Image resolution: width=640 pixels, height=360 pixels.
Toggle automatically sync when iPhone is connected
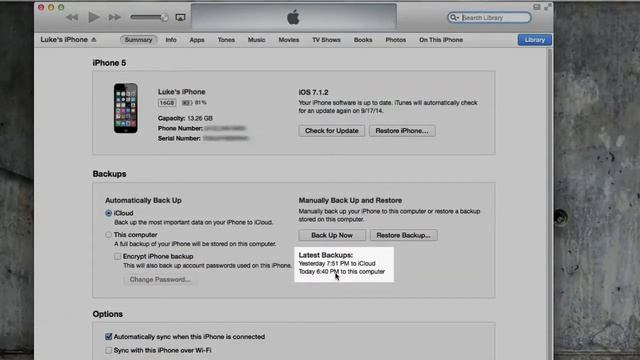click(109, 337)
